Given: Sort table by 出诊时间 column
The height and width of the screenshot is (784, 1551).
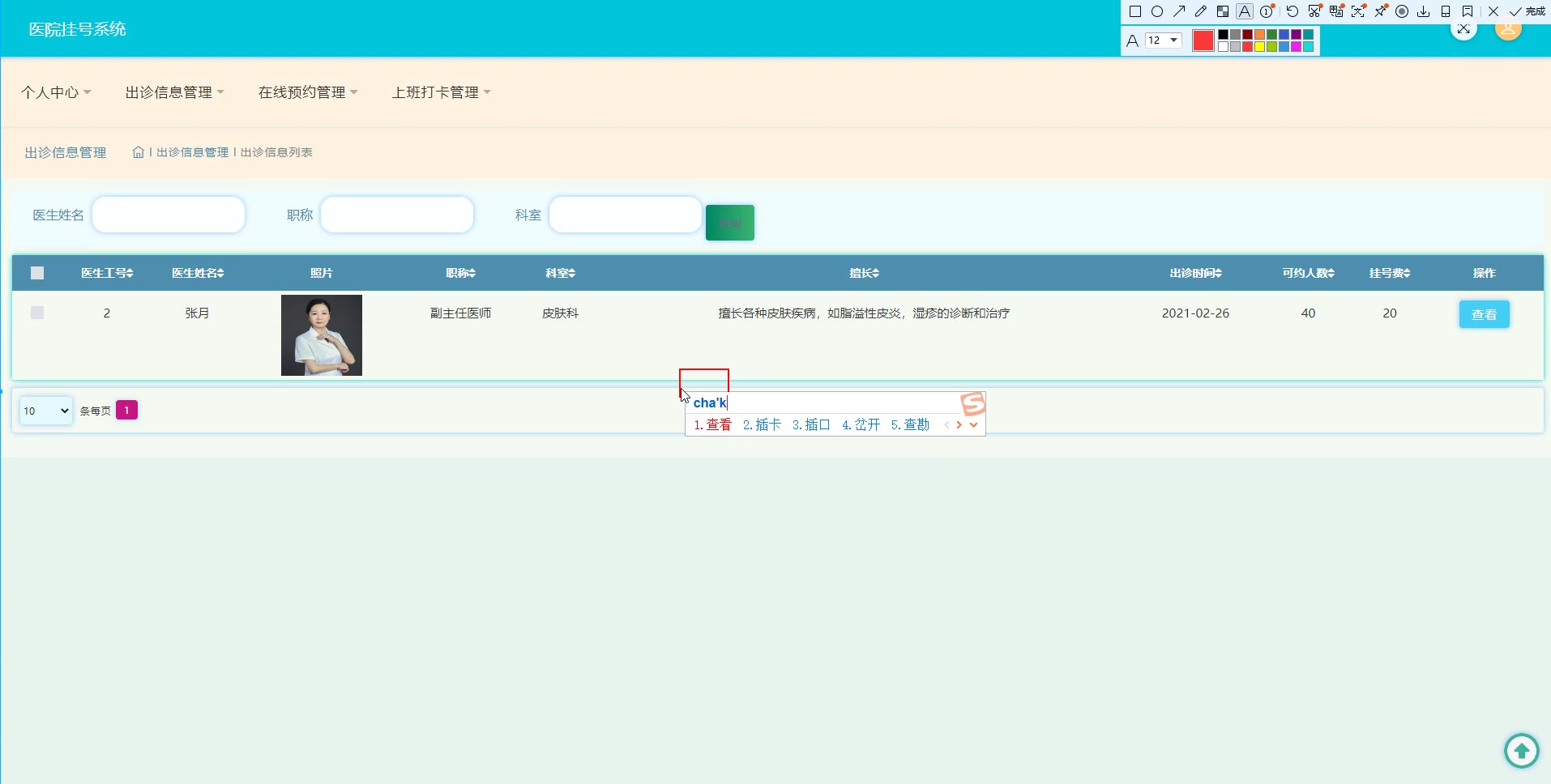Looking at the screenshot, I should [x=1195, y=273].
